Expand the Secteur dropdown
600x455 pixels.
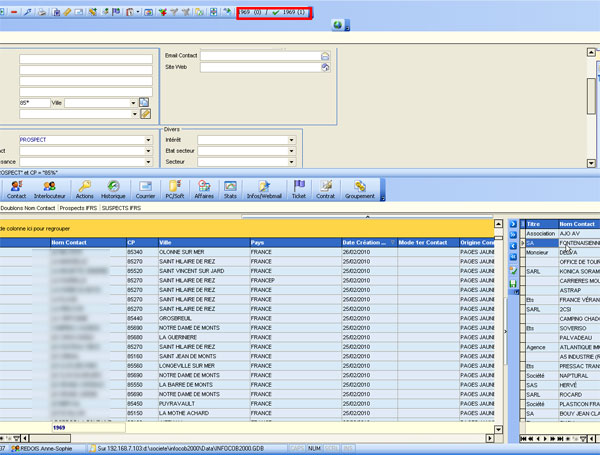coord(291,162)
